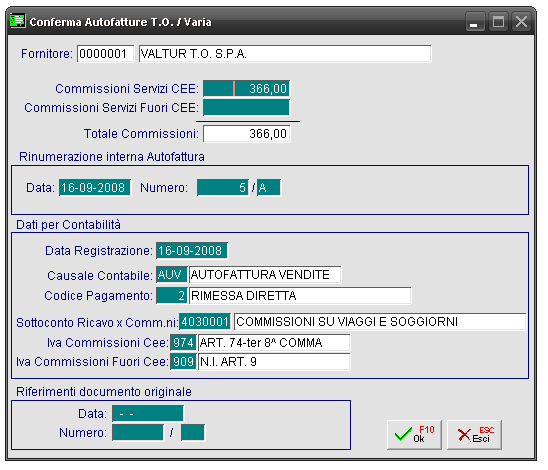Select the Codice Pagamento code field
This screenshot has height=470, width=548.
tap(171, 296)
